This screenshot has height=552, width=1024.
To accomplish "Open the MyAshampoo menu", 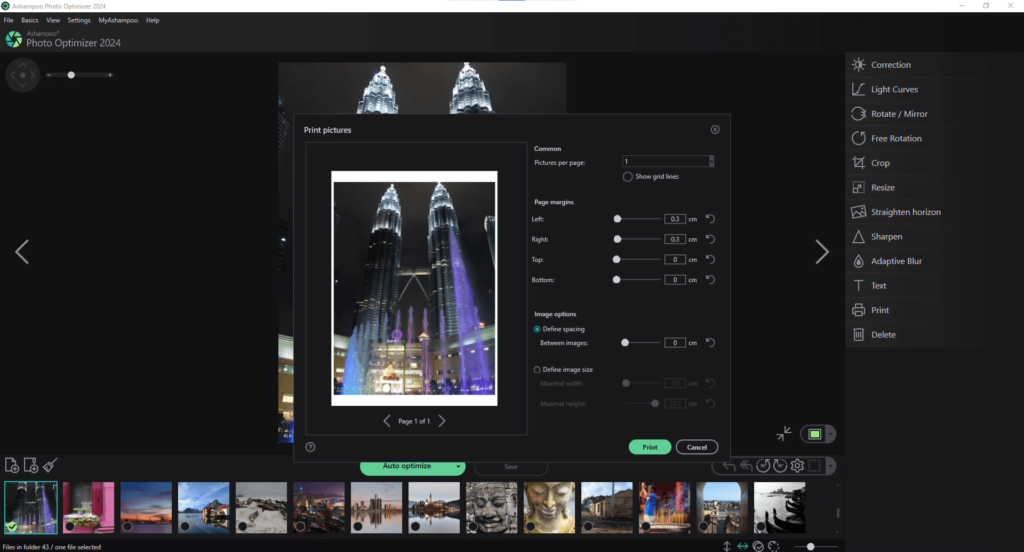I will point(118,20).
